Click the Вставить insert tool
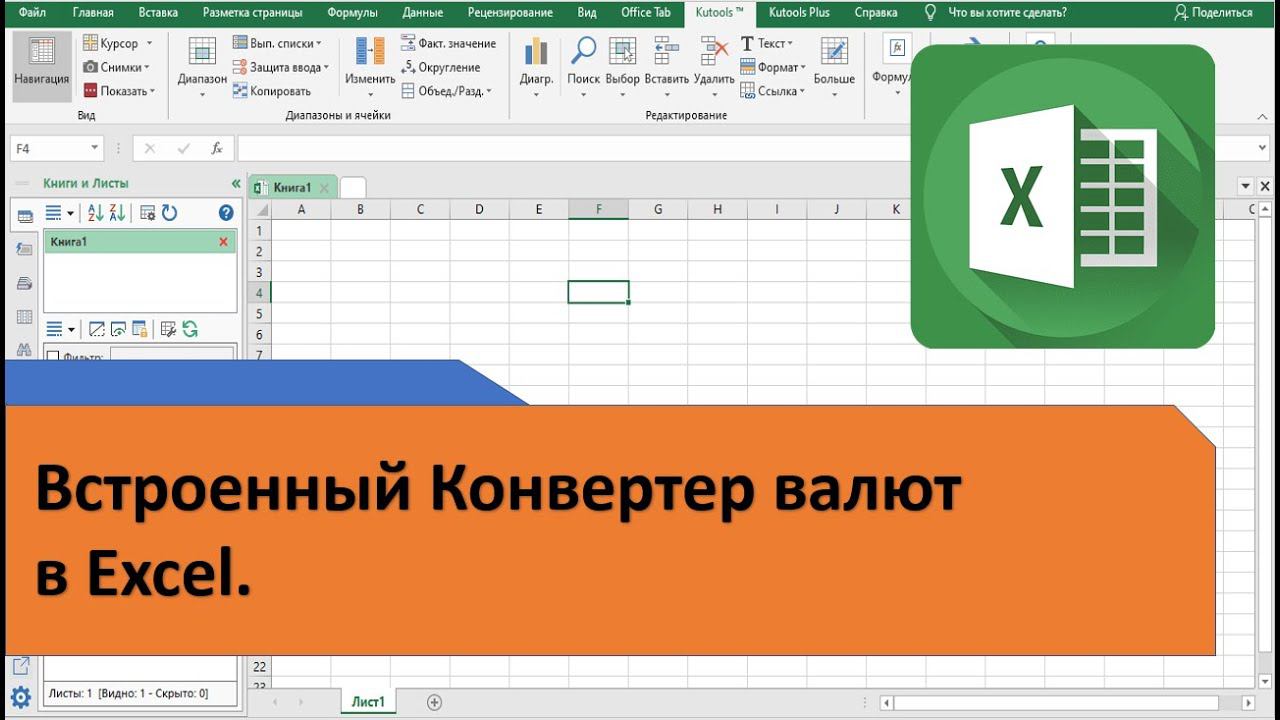The width and height of the screenshot is (1280, 720). [666, 66]
